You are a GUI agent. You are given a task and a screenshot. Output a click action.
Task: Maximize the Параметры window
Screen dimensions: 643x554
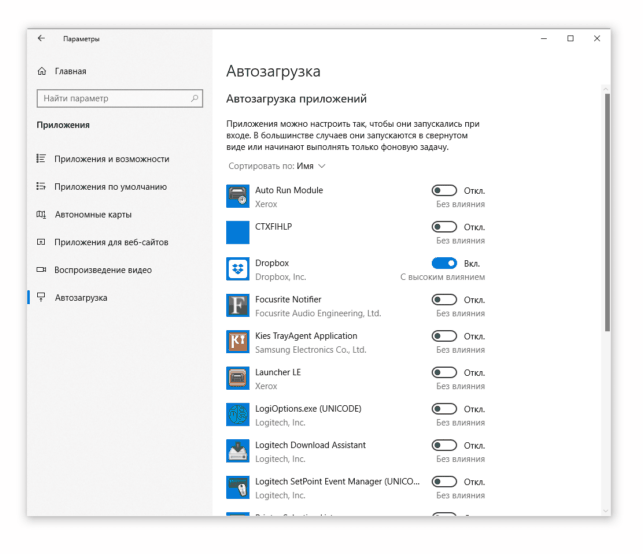pos(570,38)
